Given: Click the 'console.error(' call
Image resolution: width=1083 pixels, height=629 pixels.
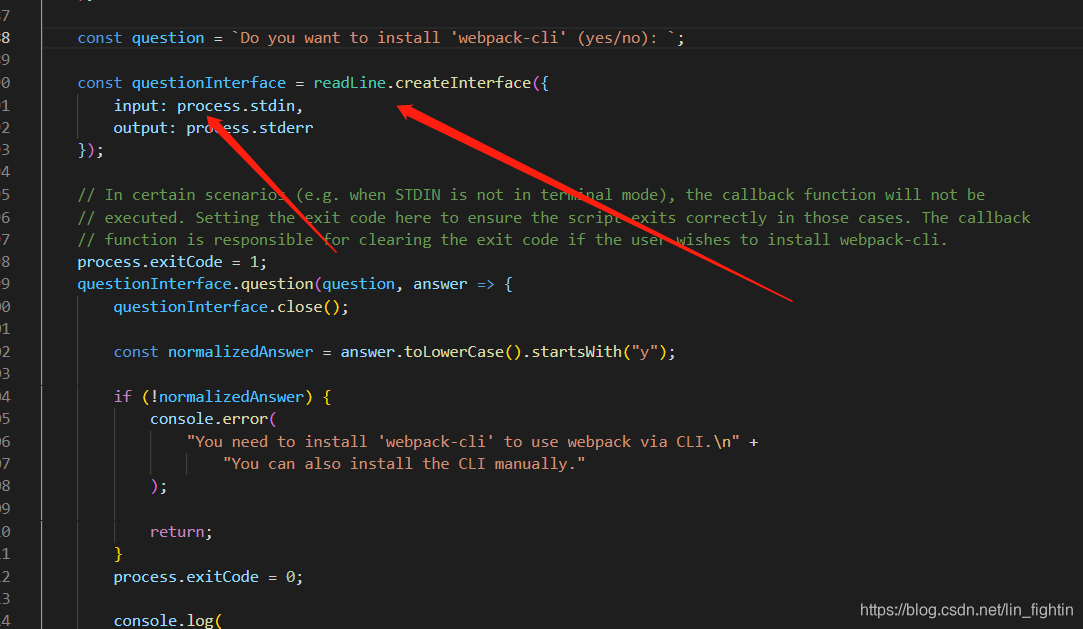Looking at the screenshot, I should 213,418.
